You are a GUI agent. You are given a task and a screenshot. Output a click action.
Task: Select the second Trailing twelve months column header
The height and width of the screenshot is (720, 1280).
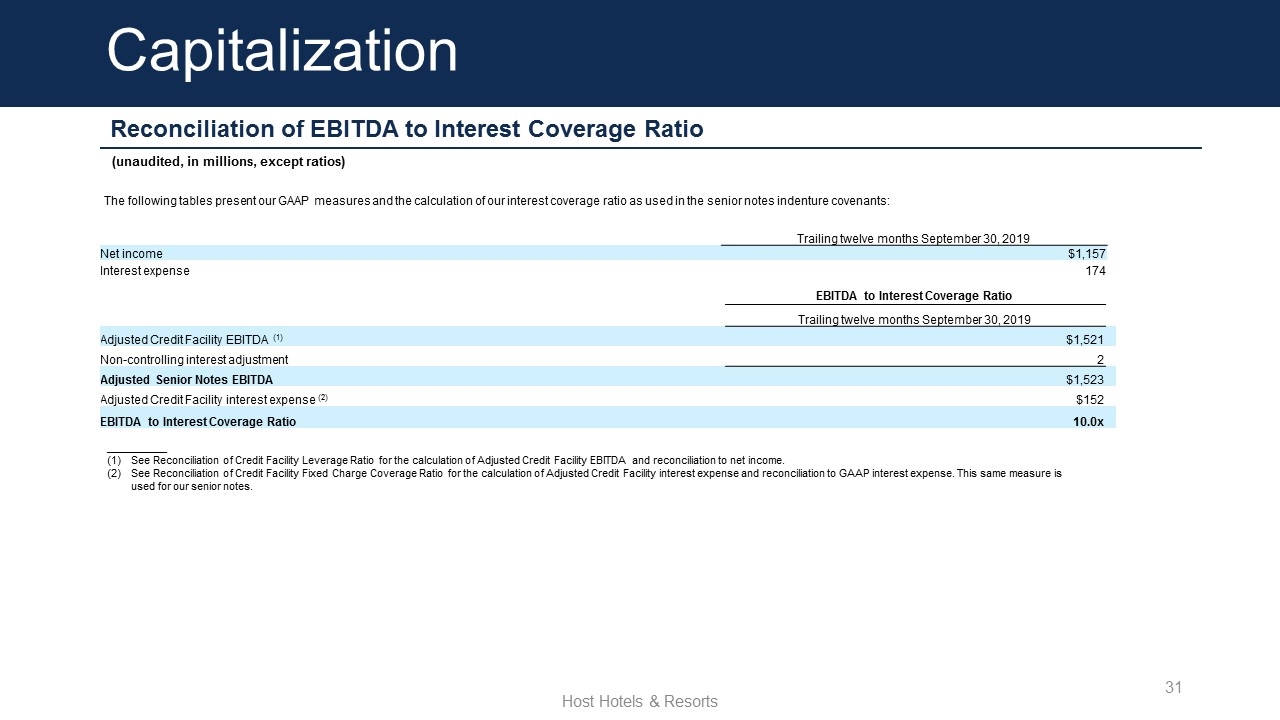(914, 319)
